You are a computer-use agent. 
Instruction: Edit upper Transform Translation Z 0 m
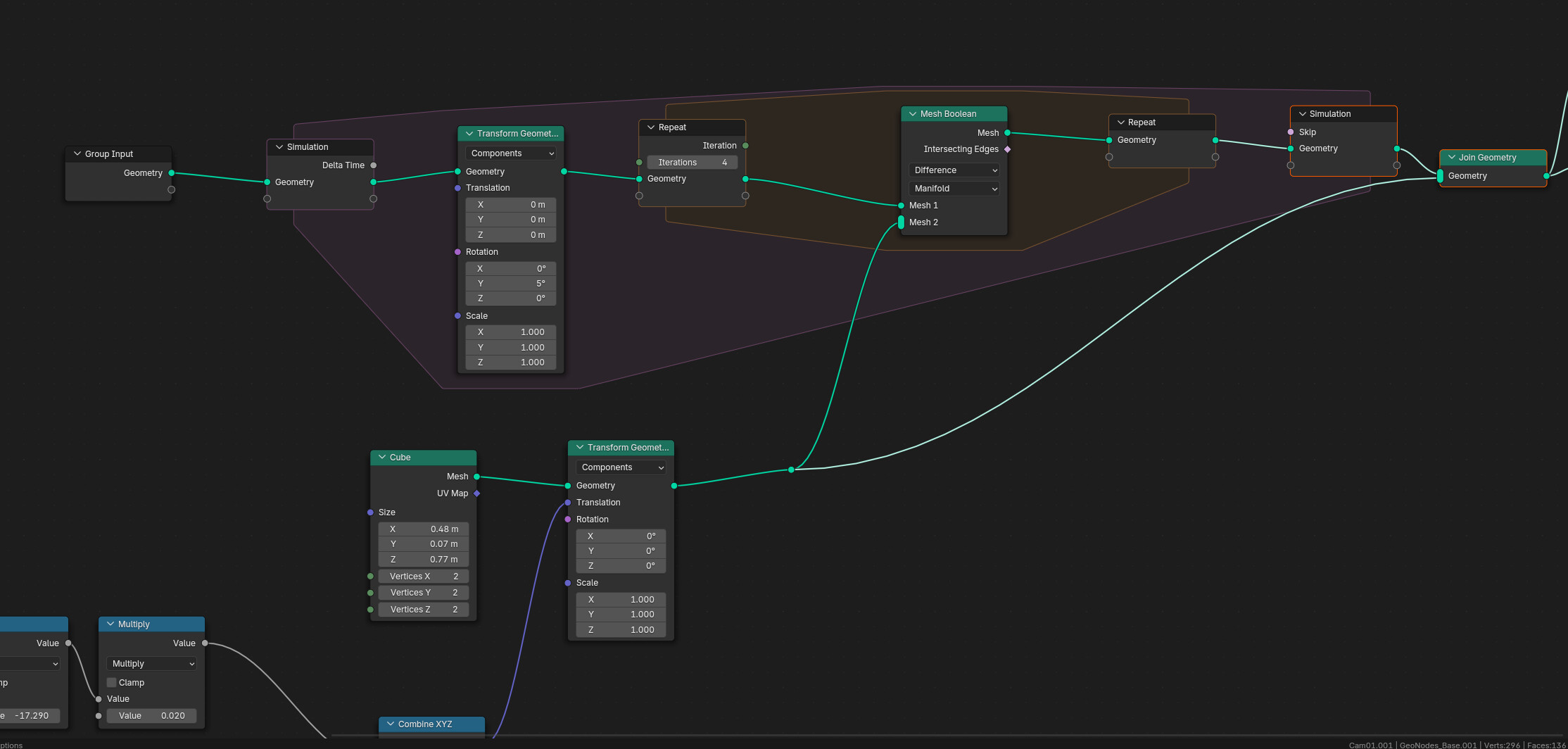tap(511, 235)
